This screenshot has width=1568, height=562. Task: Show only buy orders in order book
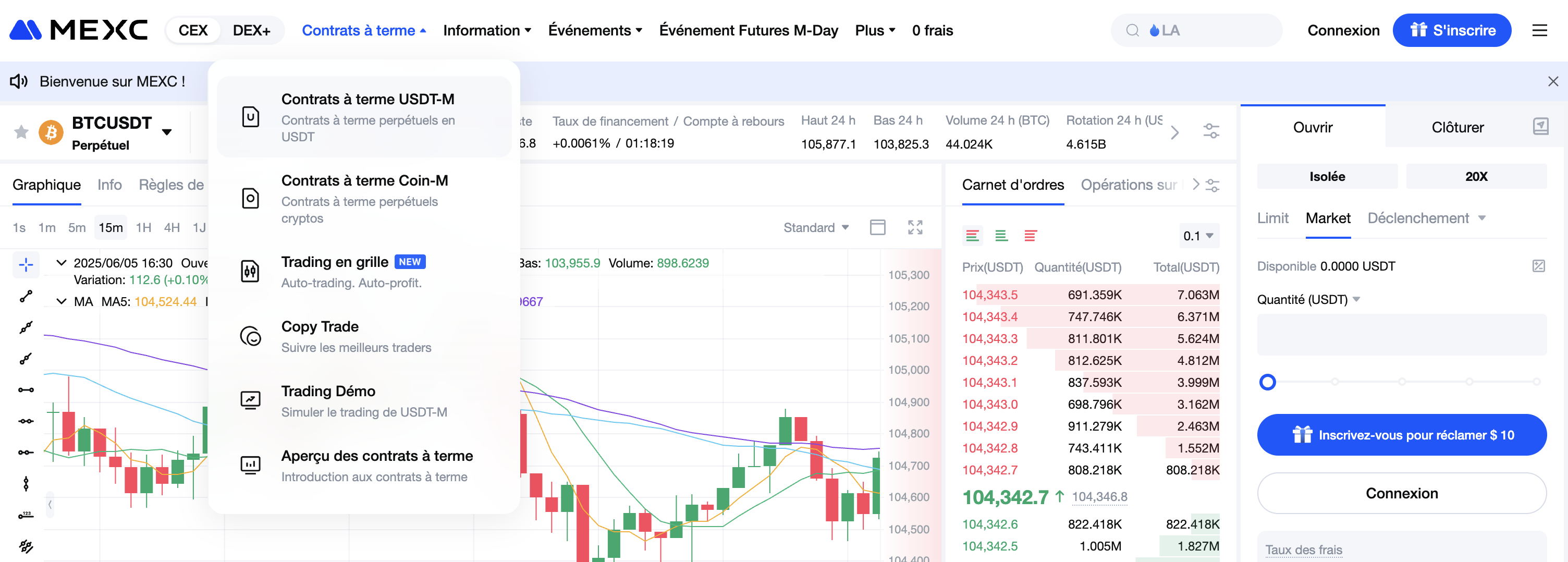(x=1001, y=236)
